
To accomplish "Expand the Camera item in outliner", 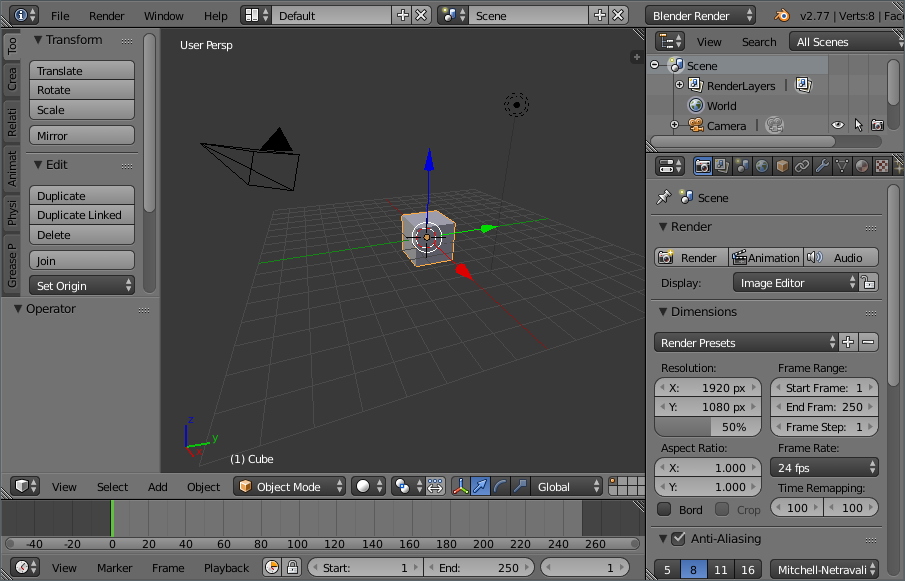I will 674,125.
